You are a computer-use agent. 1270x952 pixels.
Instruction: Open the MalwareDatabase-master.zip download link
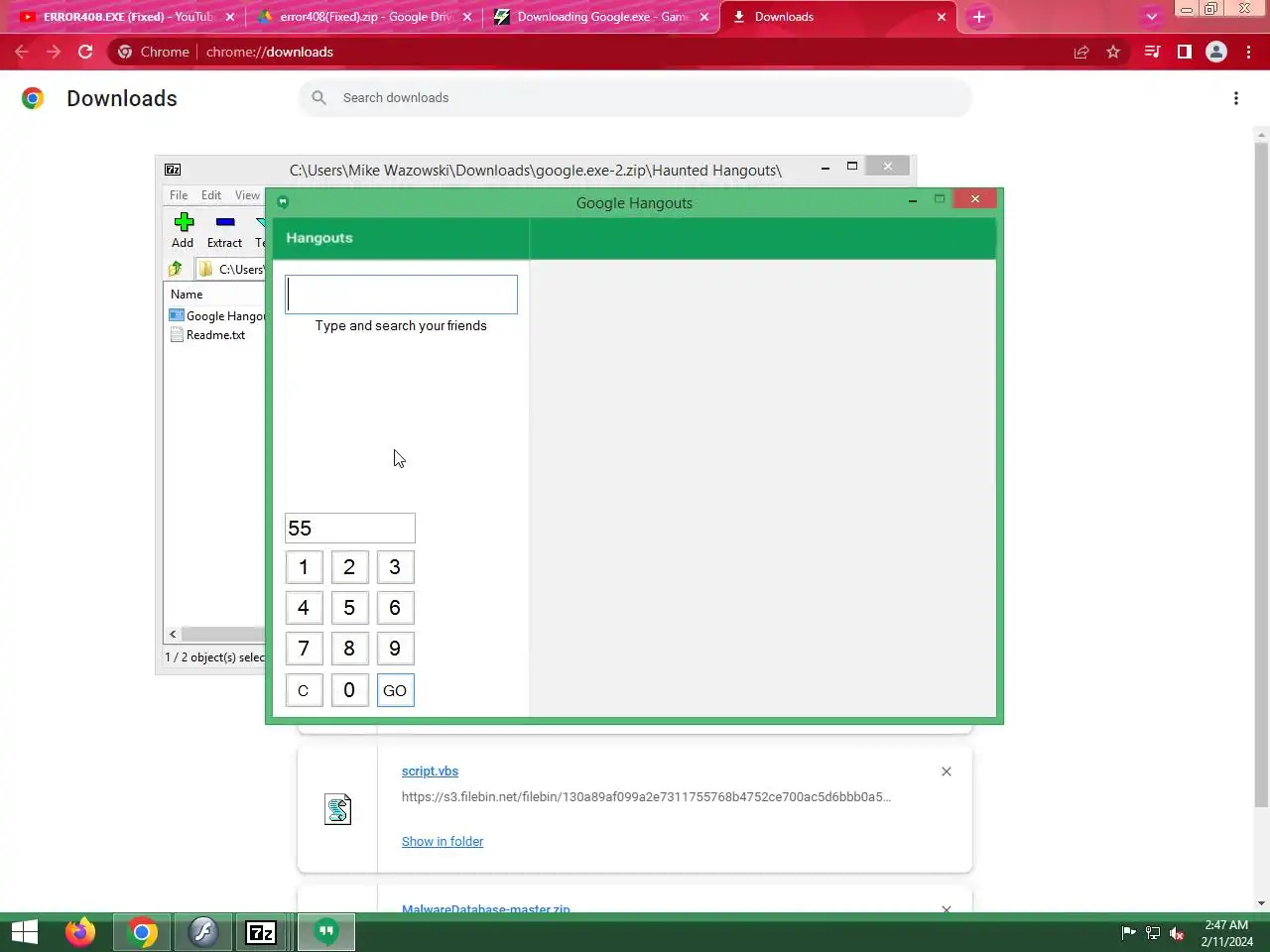[486, 908]
